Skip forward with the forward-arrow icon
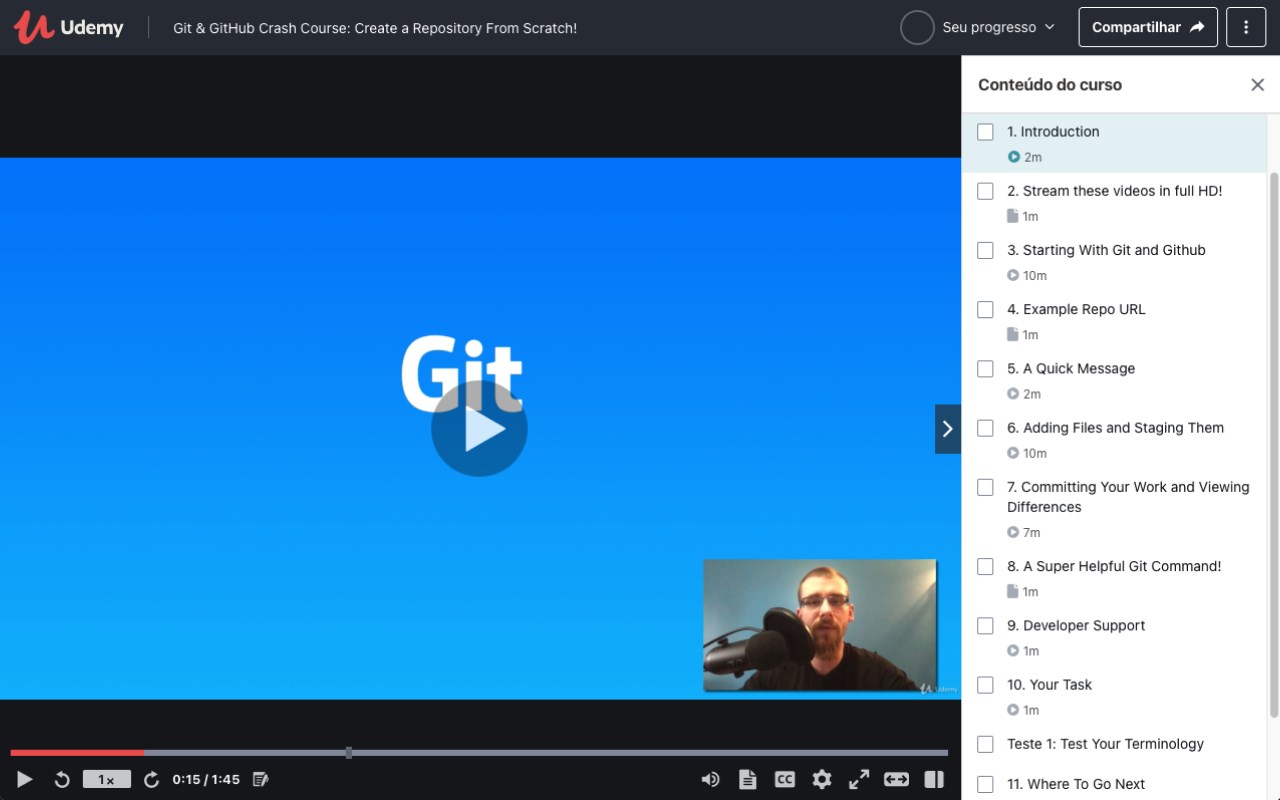1280x800 pixels. (151, 779)
